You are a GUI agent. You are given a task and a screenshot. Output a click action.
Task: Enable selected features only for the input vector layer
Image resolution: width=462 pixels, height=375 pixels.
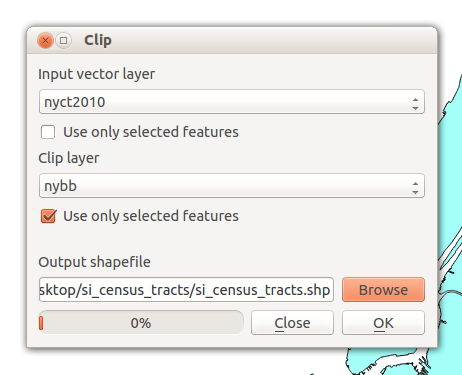coord(48,132)
